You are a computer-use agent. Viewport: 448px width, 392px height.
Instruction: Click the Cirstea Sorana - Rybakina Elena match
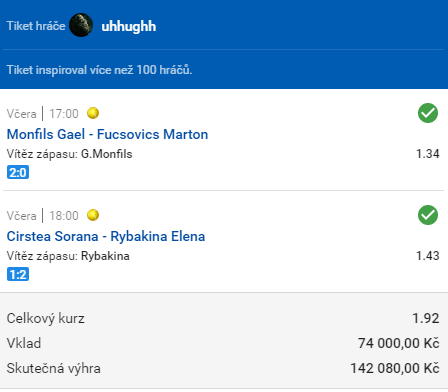click(106, 236)
